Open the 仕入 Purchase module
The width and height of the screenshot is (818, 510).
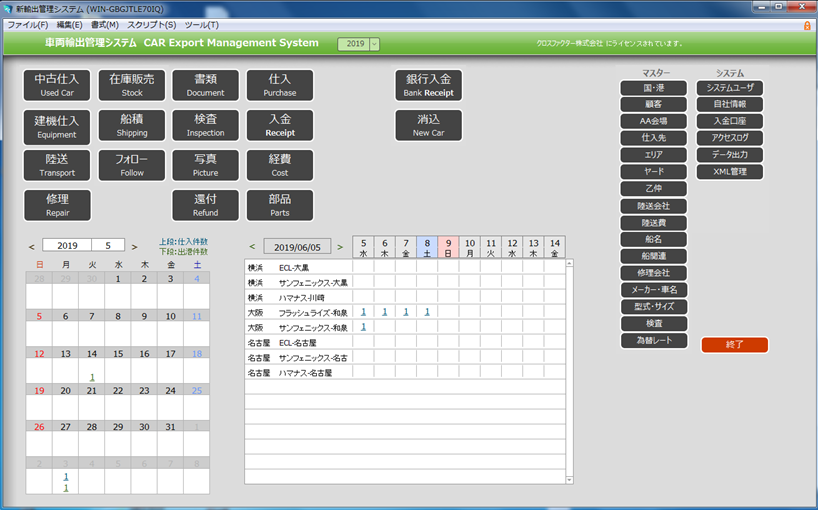[280, 85]
